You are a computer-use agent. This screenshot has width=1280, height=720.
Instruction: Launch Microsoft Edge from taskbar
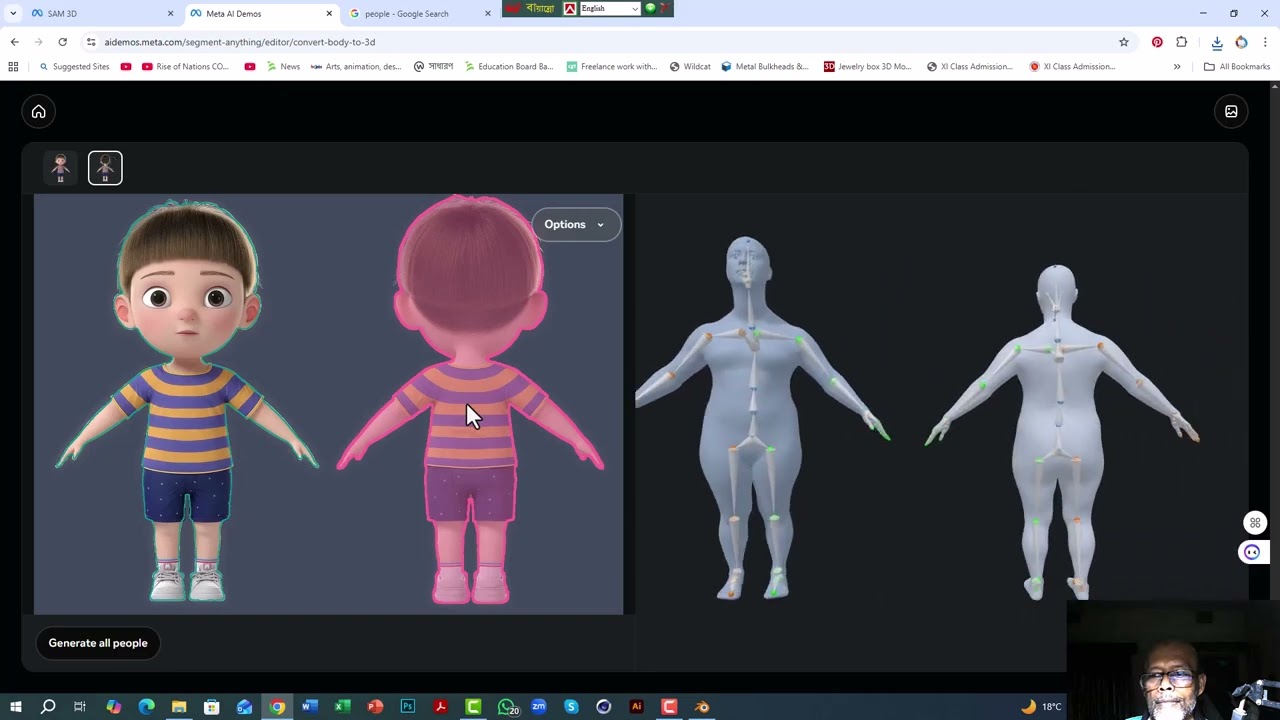pyautogui.click(x=146, y=707)
